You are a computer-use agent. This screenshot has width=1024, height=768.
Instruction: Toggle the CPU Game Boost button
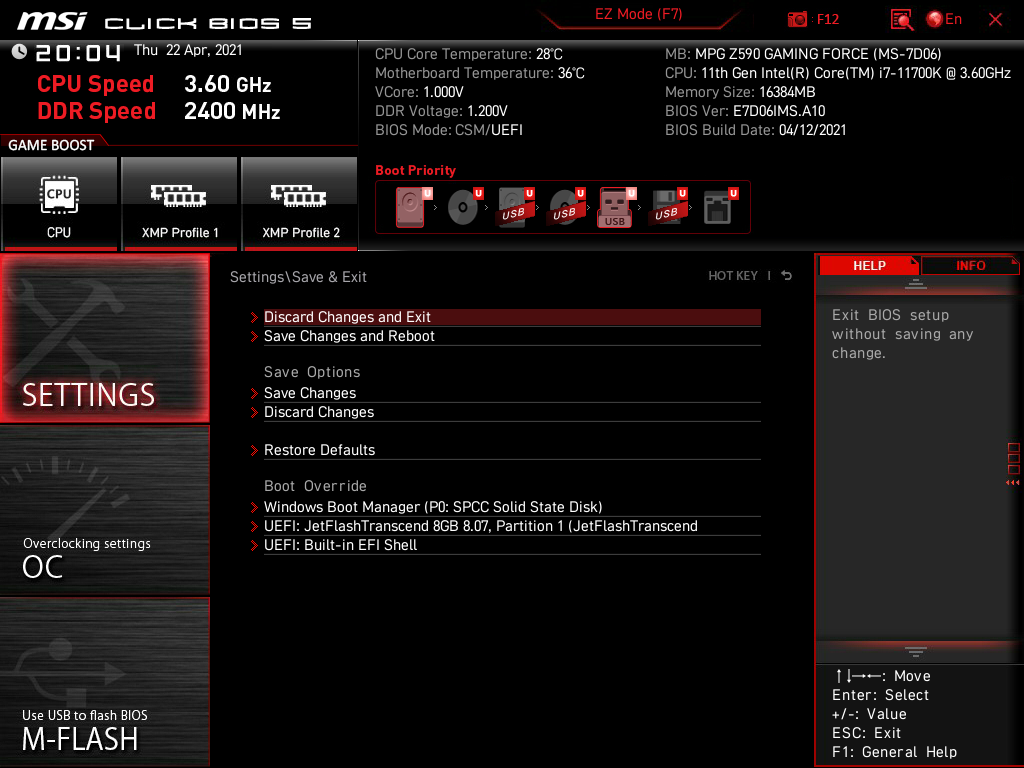59,204
